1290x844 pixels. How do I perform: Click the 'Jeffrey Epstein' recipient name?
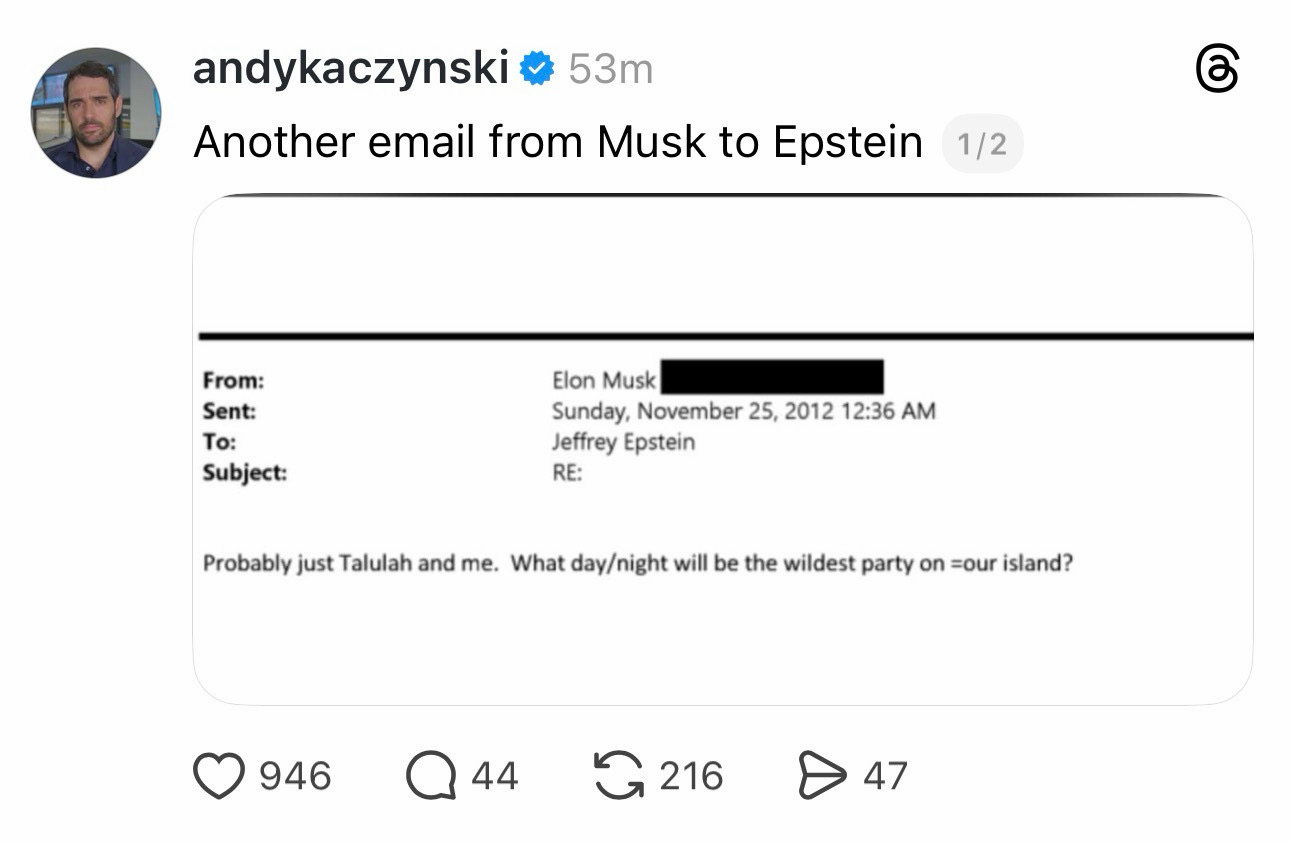click(623, 442)
